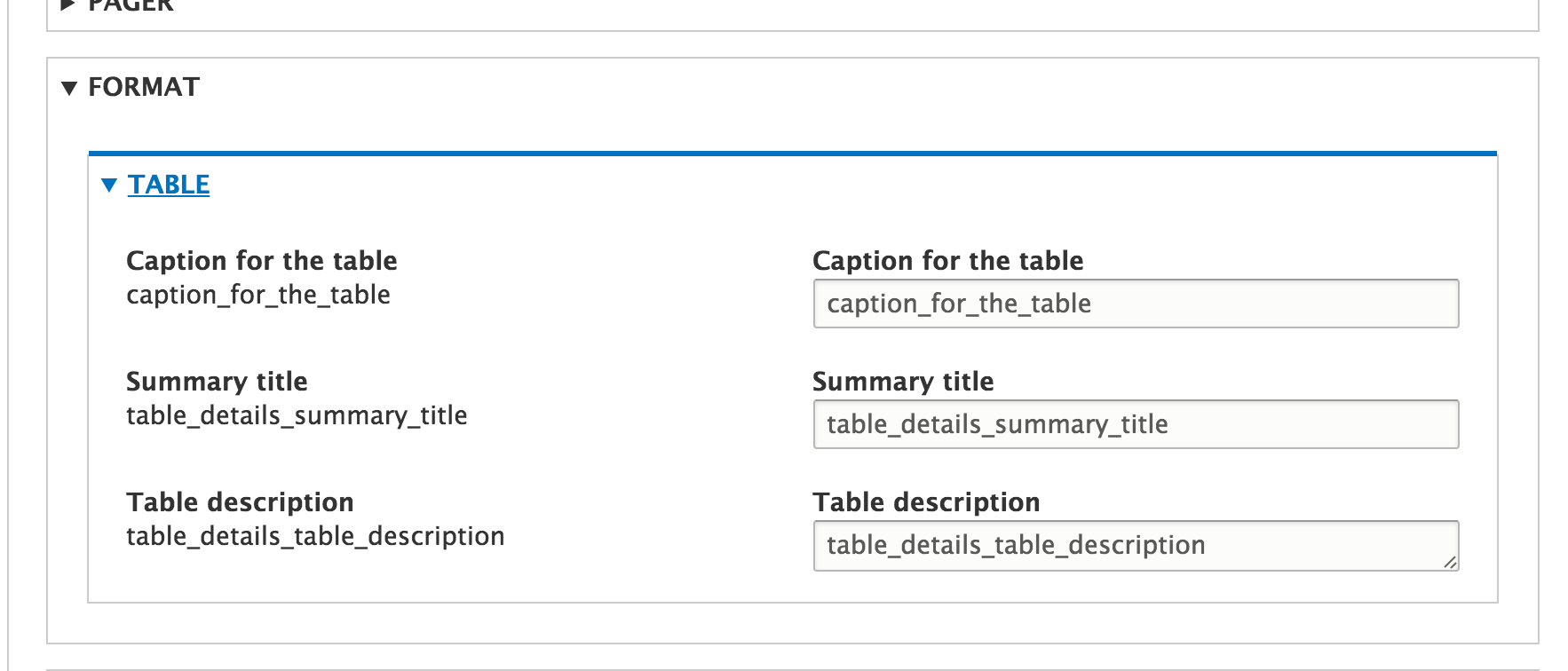Select the left Table description heading
Image resolution: width=1568 pixels, height=671 pixels.
point(240,501)
